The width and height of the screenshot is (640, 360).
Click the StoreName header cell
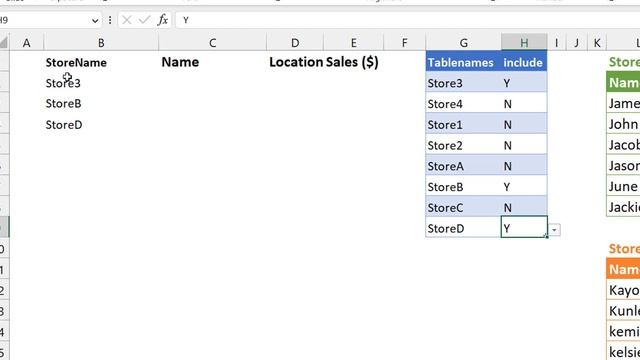coord(101,62)
